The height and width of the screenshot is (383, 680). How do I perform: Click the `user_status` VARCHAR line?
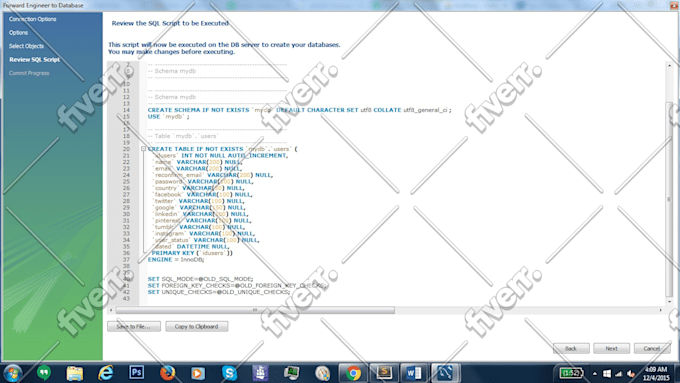click(206, 240)
